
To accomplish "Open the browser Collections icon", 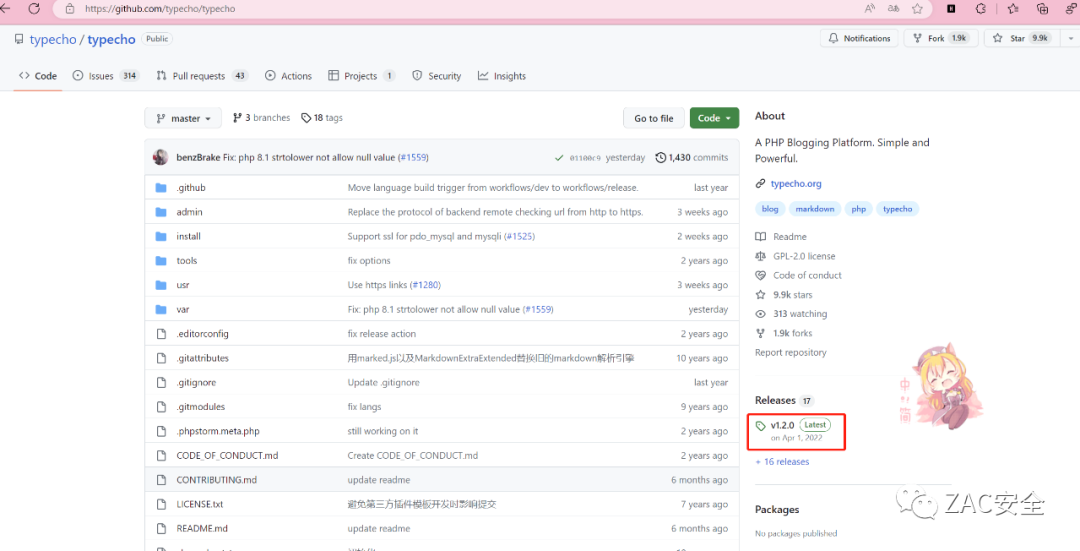I will (x=1043, y=9).
